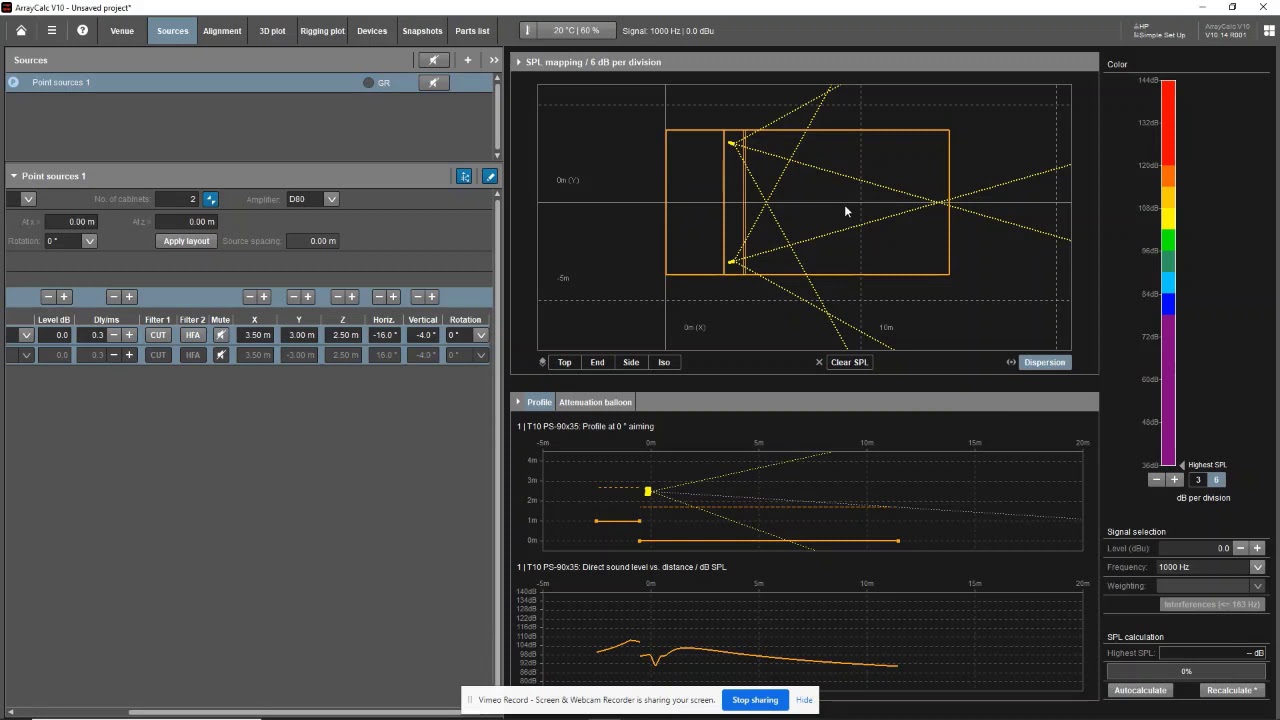Click plus above the X column

264,297
